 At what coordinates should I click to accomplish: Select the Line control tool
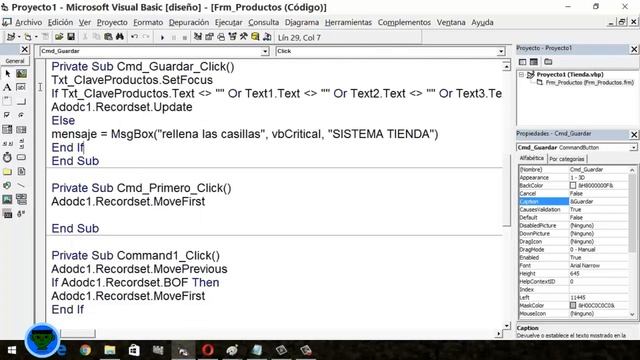(21, 185)
